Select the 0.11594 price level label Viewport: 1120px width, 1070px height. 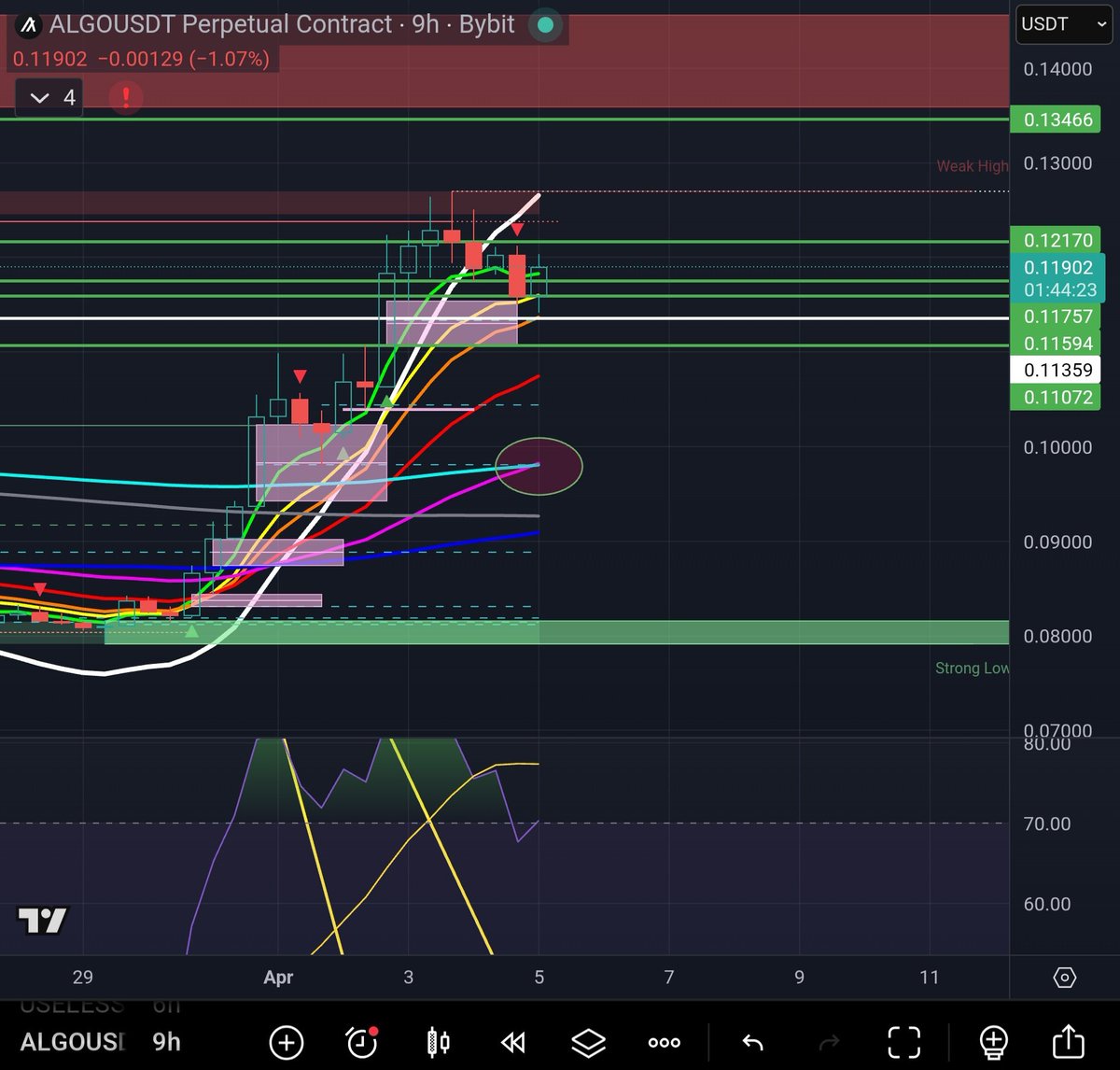[x=1057, y=344]
